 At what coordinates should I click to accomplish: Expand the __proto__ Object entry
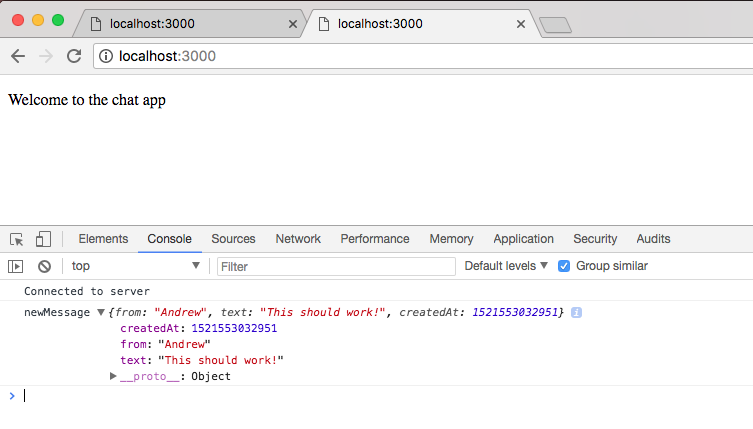point(113,377)
